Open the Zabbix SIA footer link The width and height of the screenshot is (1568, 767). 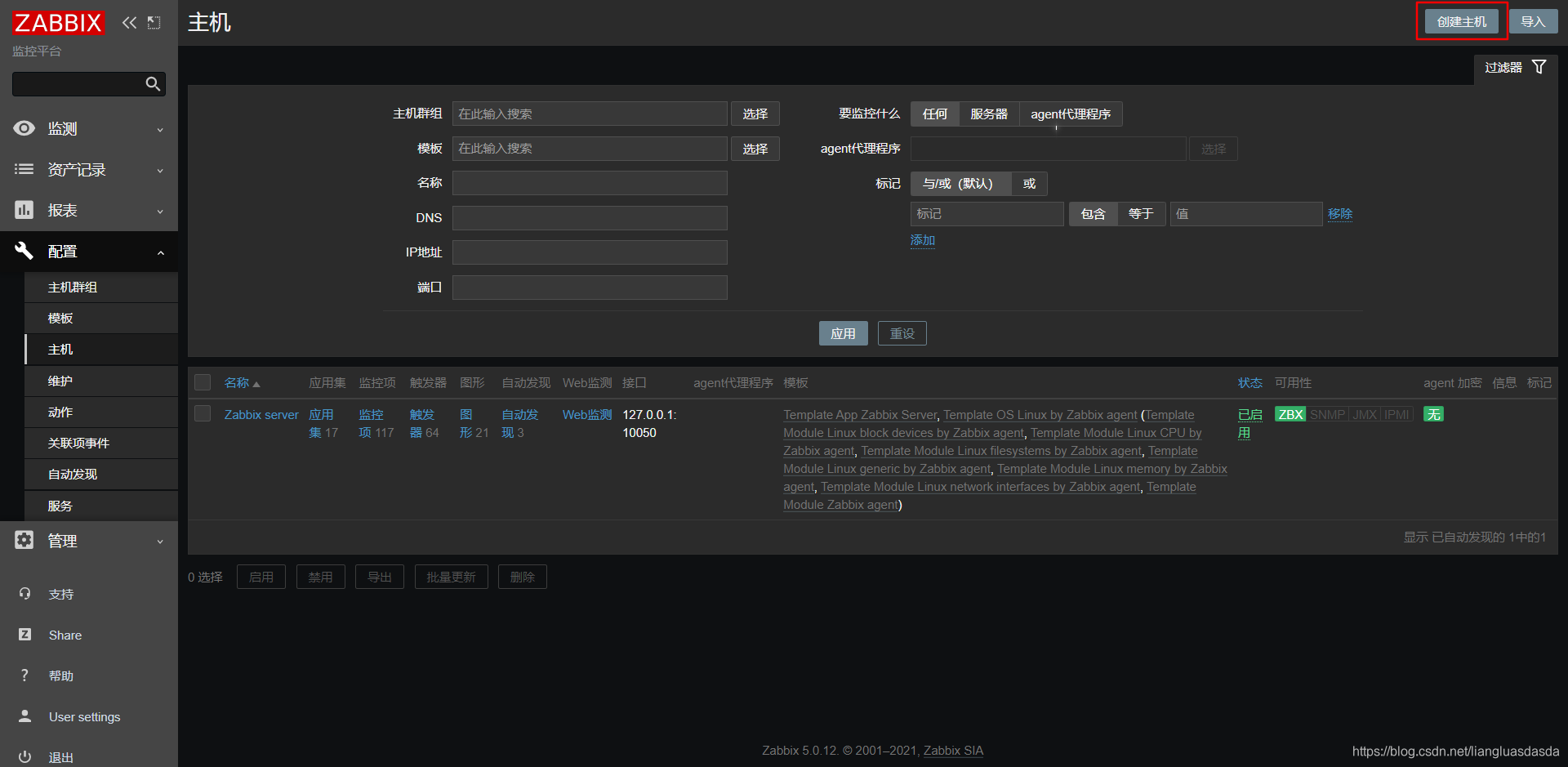coord(953,751)
